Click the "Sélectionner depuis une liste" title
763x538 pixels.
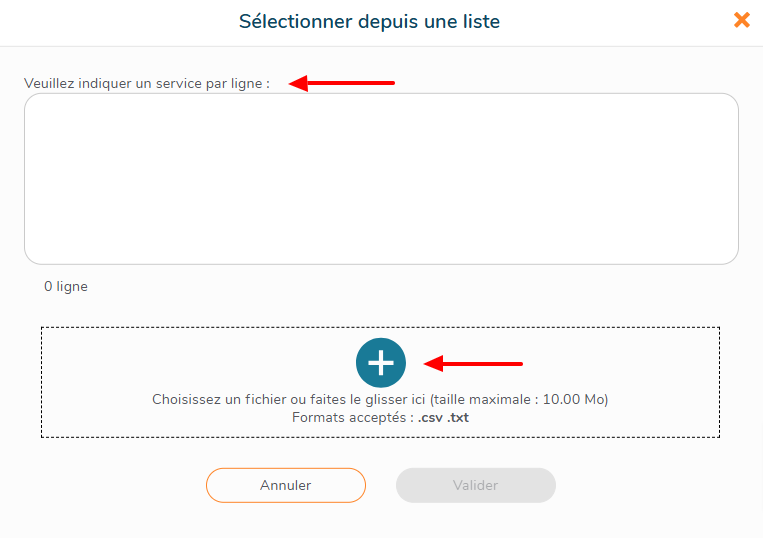369,21
